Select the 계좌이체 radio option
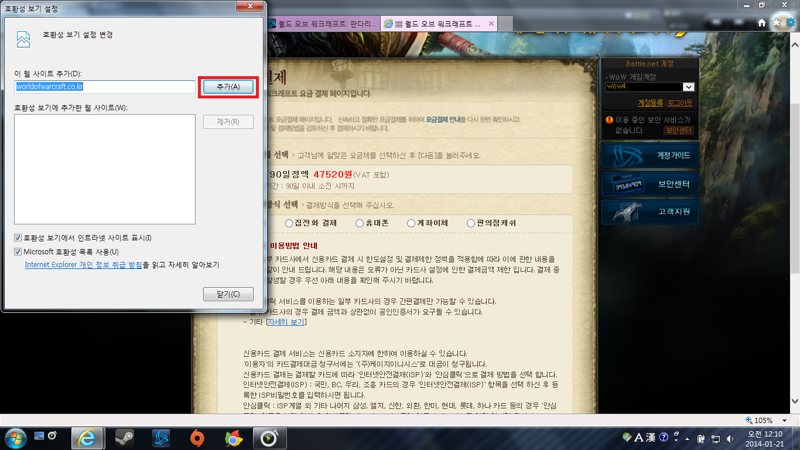Viewport: 800px width, 450px height. pos(411,223)
